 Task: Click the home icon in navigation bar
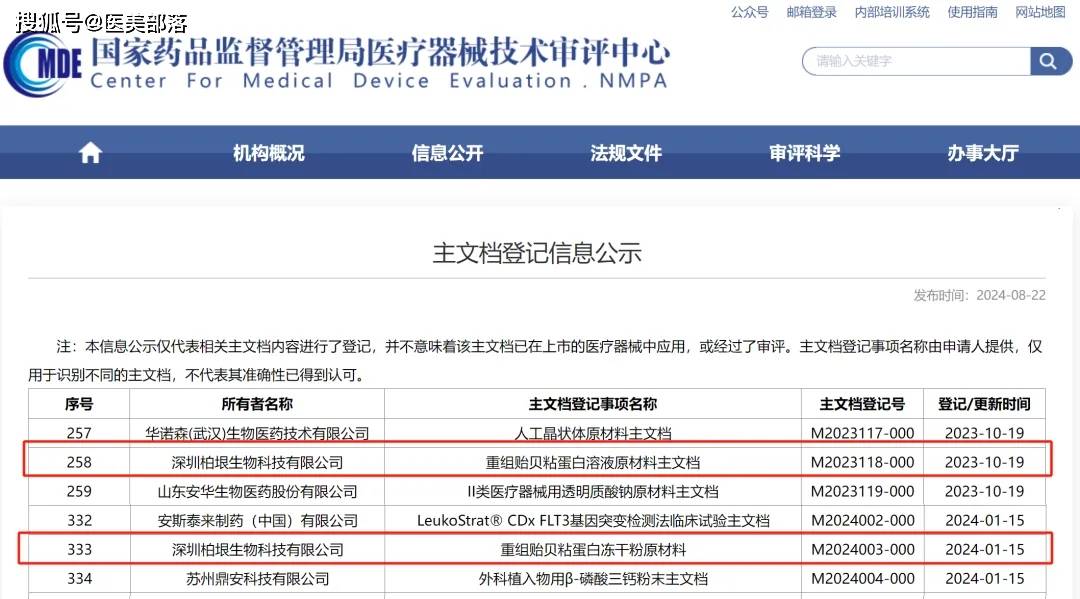(90, 153)
